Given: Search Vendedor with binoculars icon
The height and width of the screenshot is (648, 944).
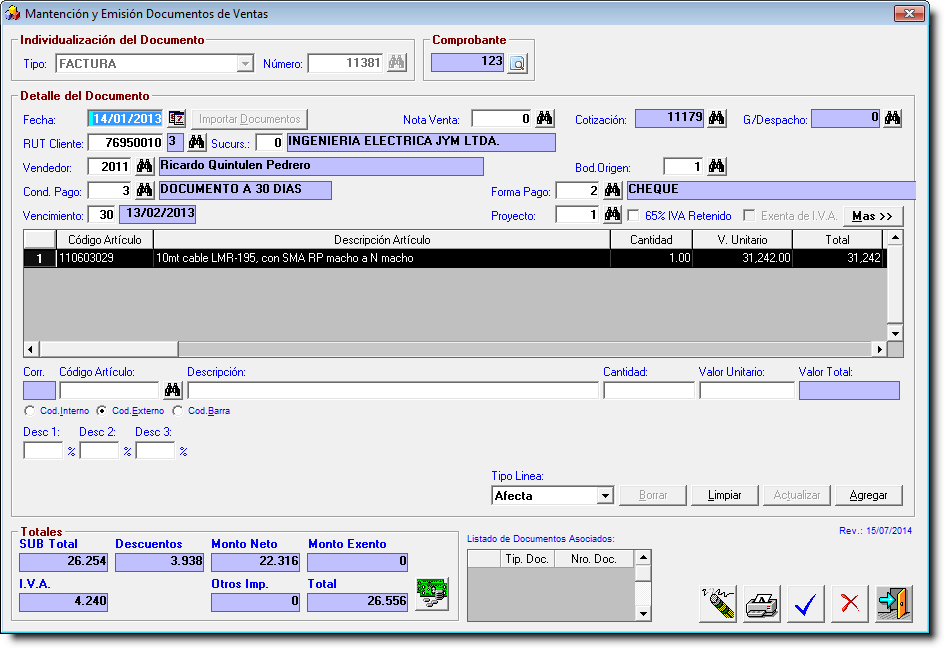Looking at the screenshot, I should pos(144,166).
